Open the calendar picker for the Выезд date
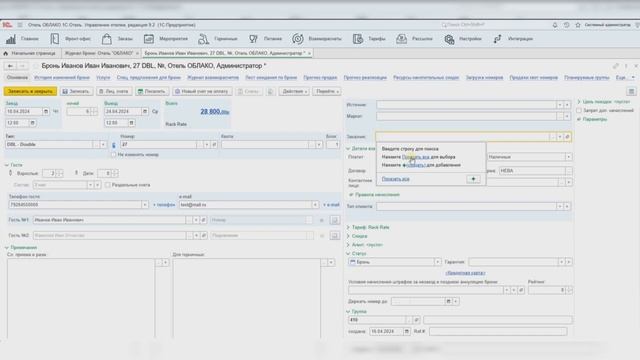 (x=144, y=111)
